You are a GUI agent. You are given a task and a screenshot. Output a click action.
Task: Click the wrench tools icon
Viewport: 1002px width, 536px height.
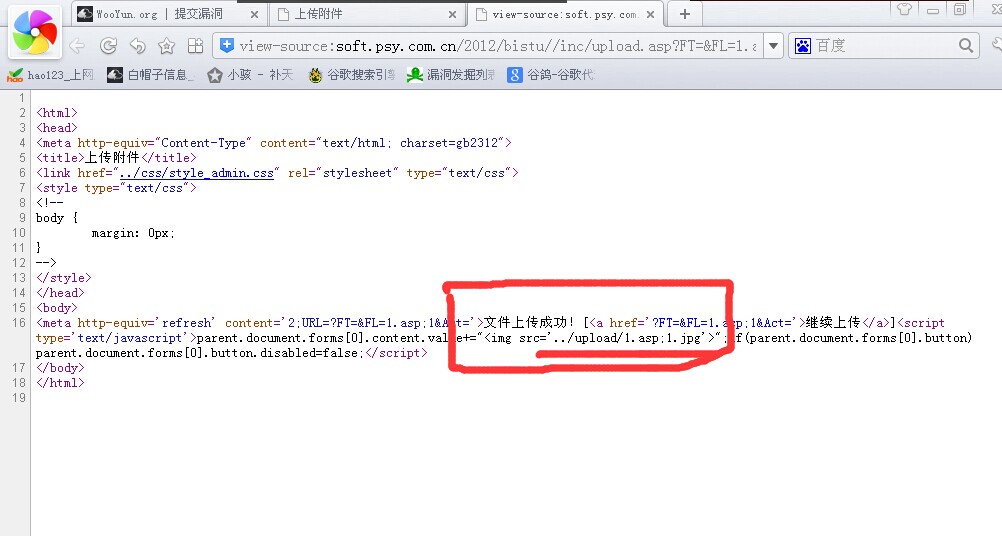pos(996,45)
